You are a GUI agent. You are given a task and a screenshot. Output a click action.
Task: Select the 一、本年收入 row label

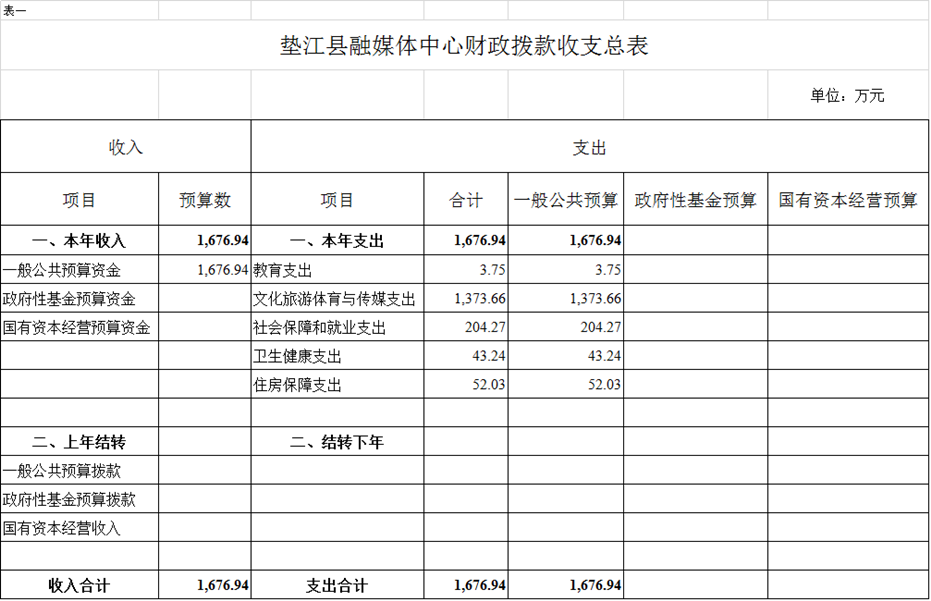[79, 241]
